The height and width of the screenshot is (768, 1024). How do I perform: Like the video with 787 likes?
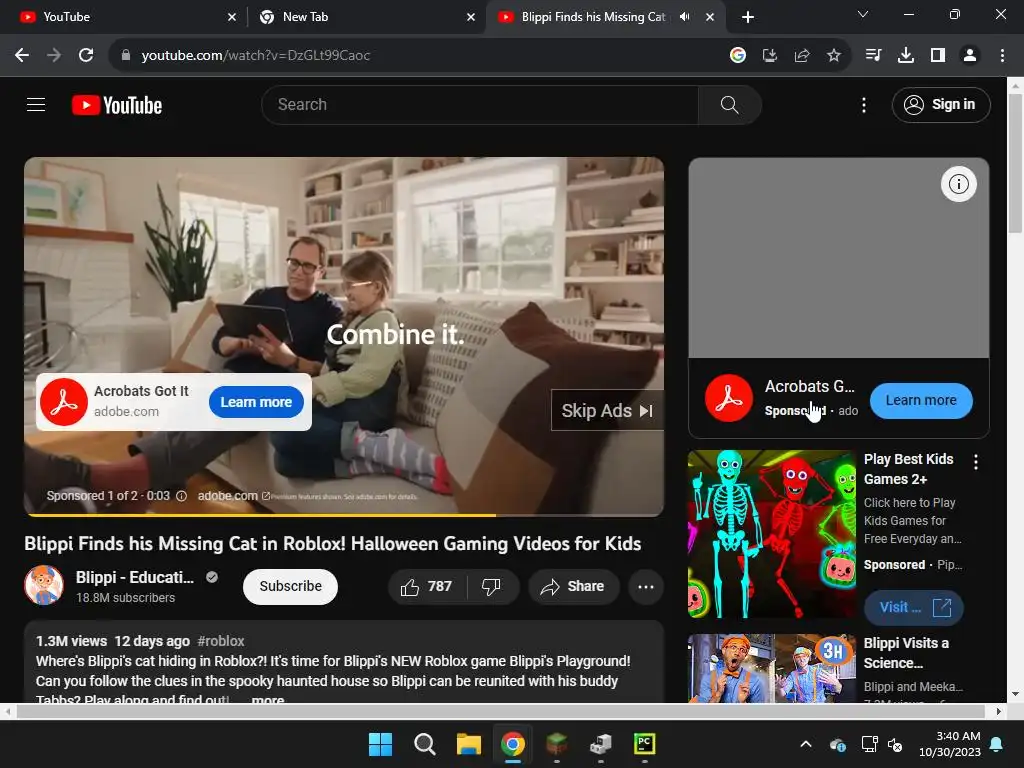tap(427, 586)
